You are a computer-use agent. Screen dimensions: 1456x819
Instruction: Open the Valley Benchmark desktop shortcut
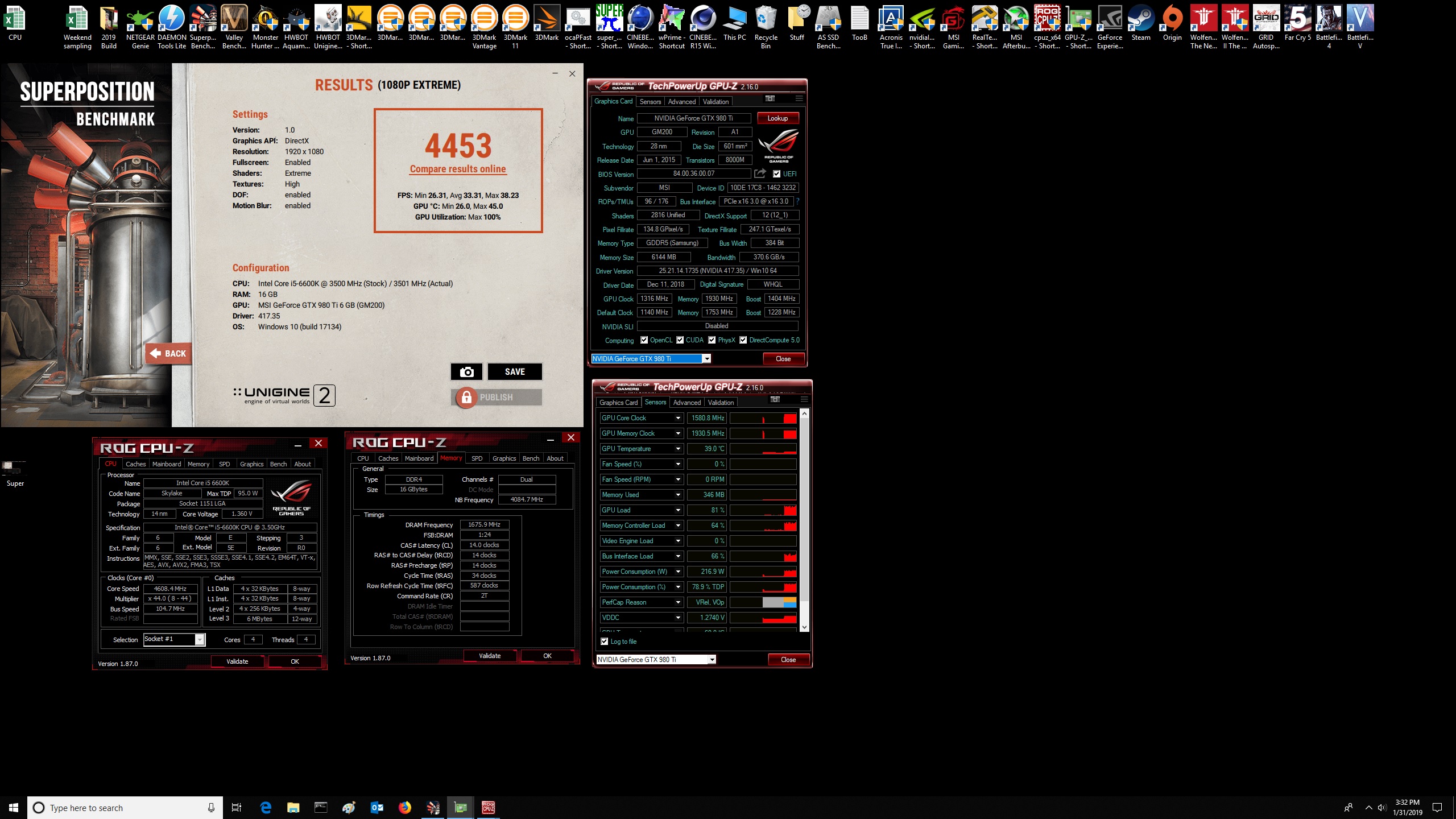pyautogui.click(x=234, y=27)
